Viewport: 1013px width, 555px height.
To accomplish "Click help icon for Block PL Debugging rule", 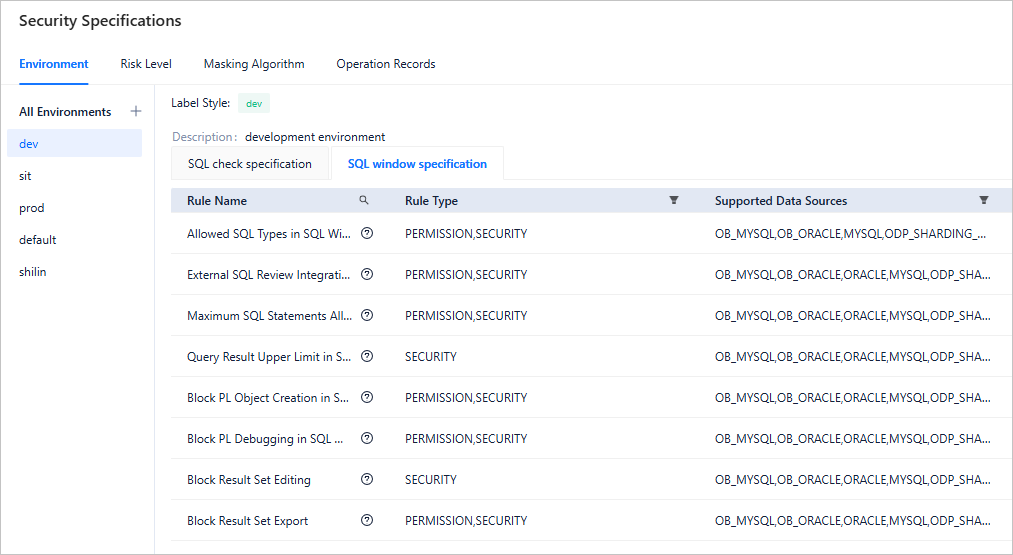I will coord(367,438).
